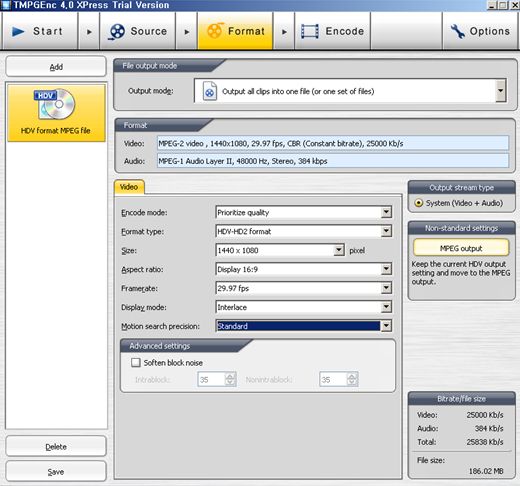Select the Format stage tab
This screenshot has height=486, width=520.
pos(235,31)
